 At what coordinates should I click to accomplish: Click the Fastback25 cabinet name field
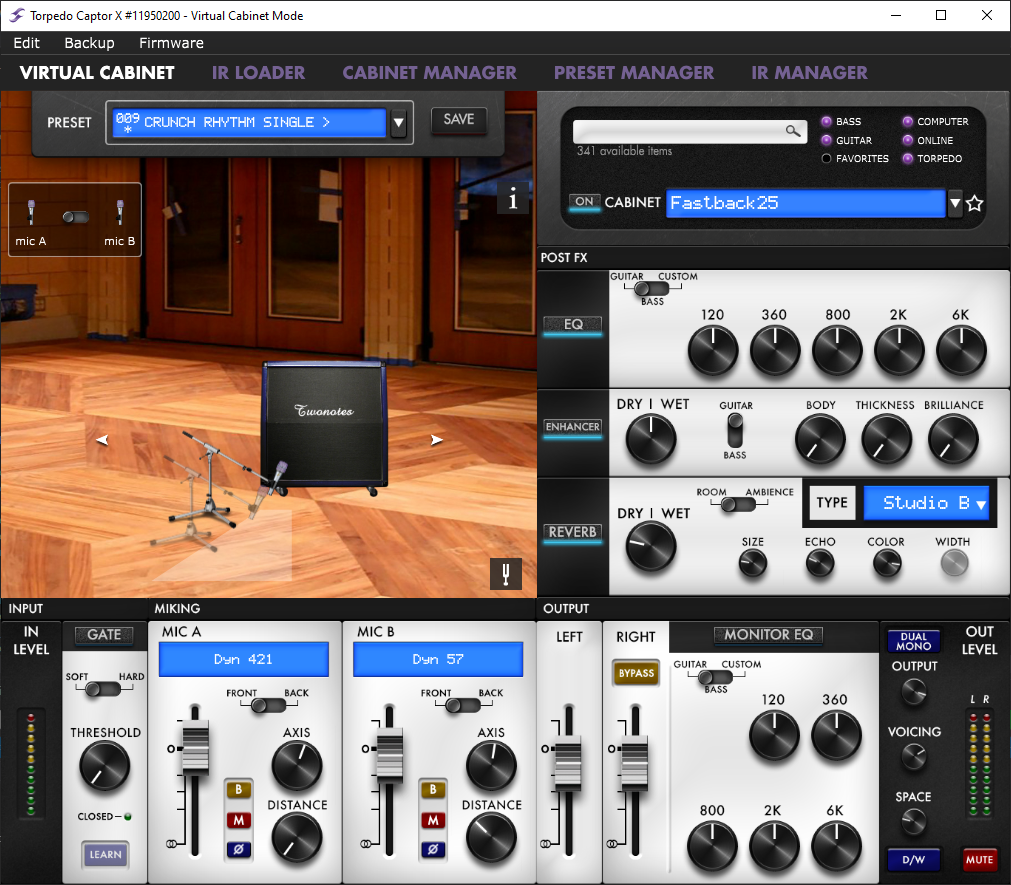point(805,204)
